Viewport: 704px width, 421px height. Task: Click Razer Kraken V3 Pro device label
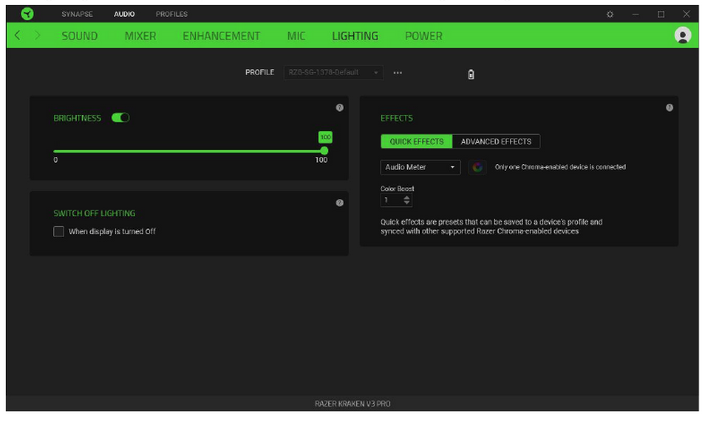(x=352, y=404)
